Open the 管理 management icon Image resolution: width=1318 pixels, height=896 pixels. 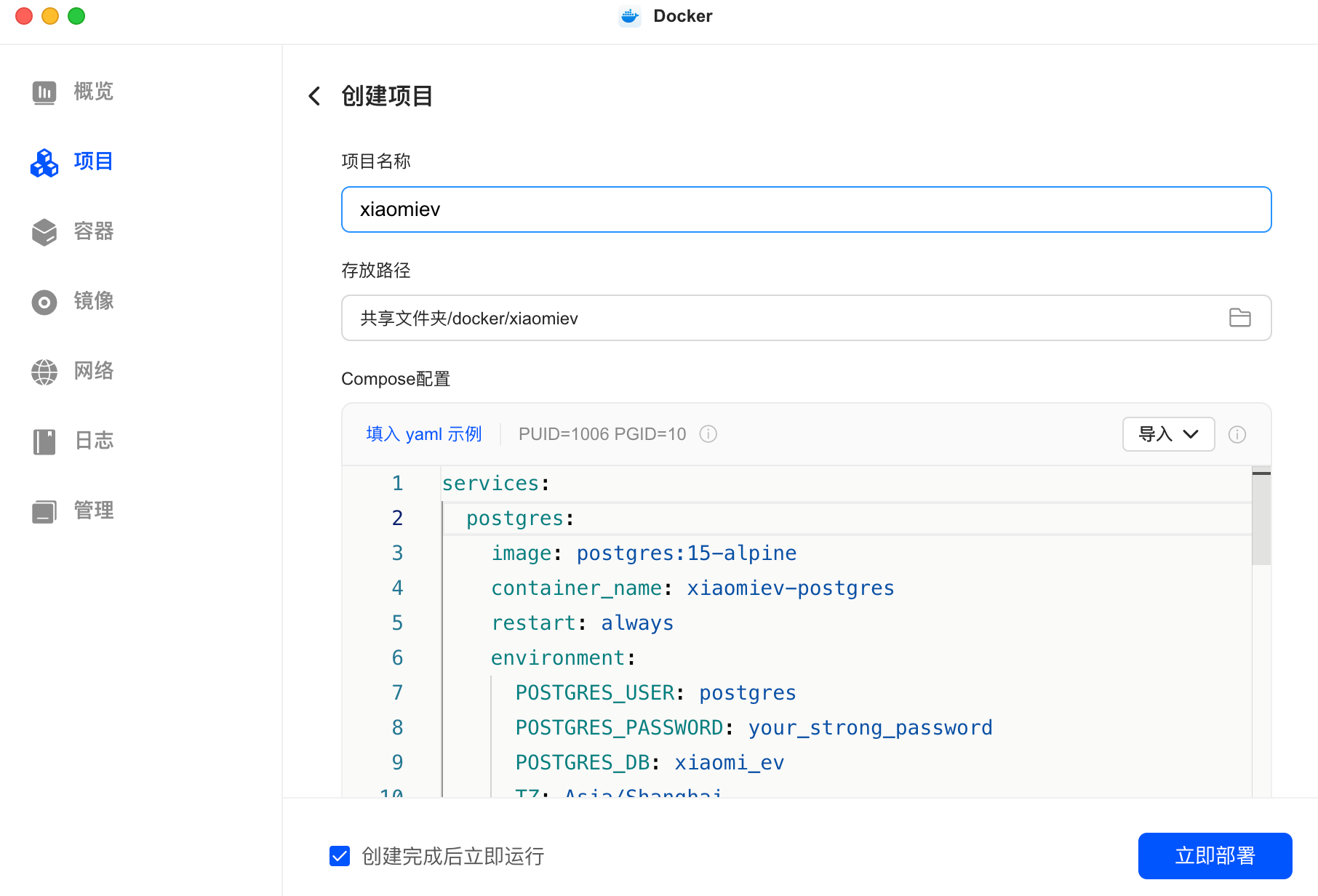click(44, 511)
